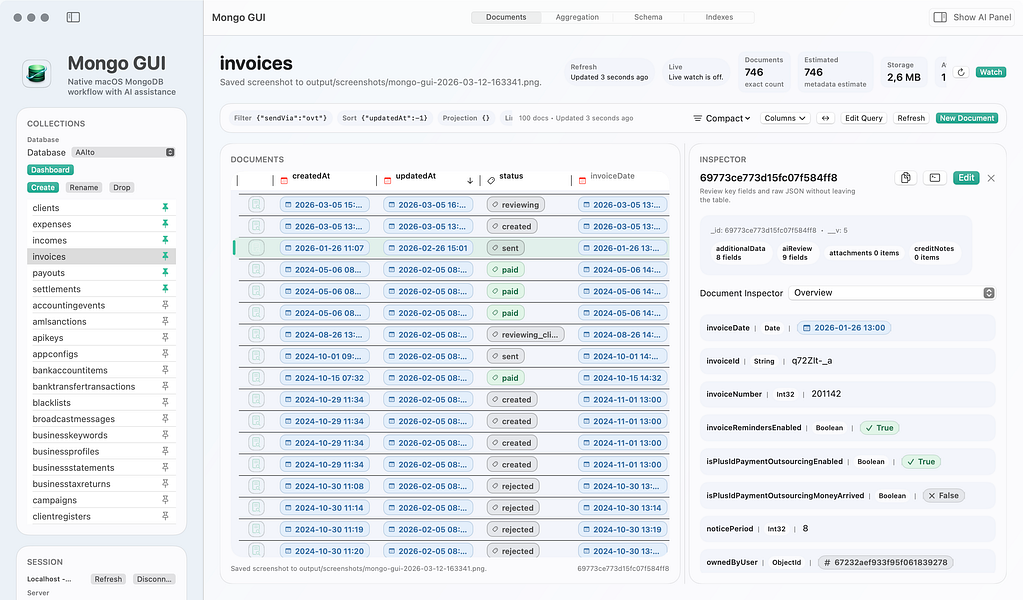Click the Edit Query button

point(863,118)
